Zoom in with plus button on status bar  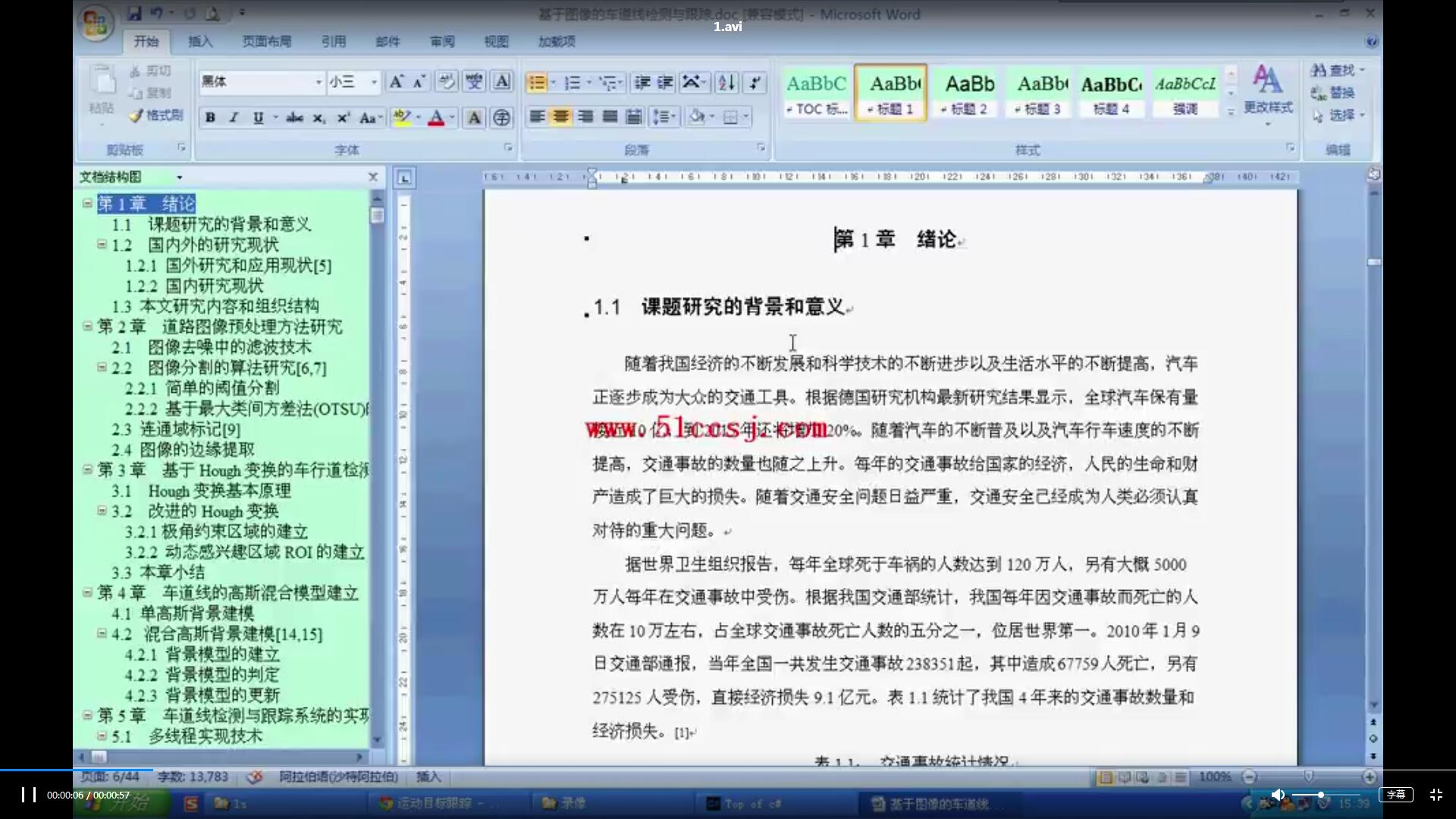(x=1369, y=777)
